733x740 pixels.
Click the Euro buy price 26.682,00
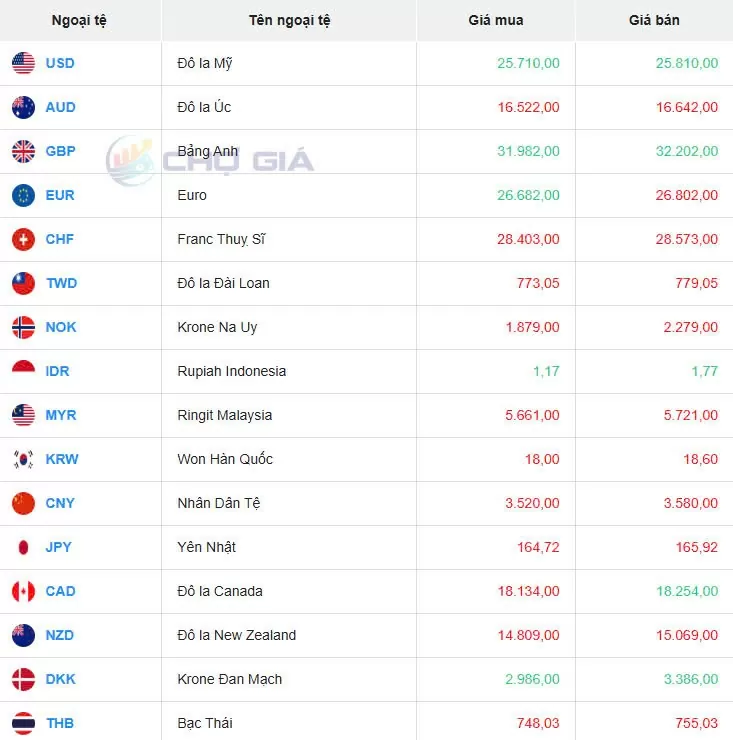point(528,195)
